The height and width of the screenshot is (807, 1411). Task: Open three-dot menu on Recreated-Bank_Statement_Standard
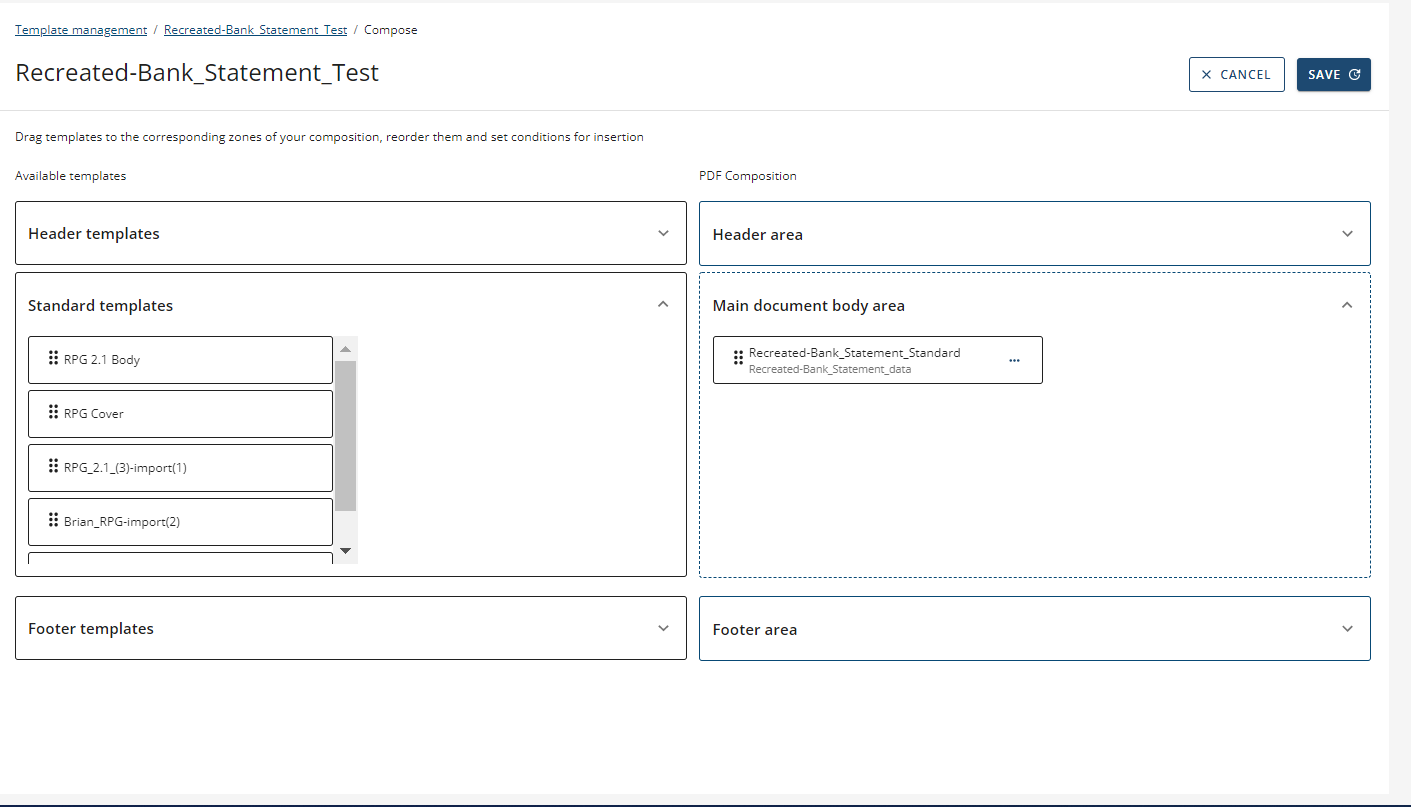1014,360
